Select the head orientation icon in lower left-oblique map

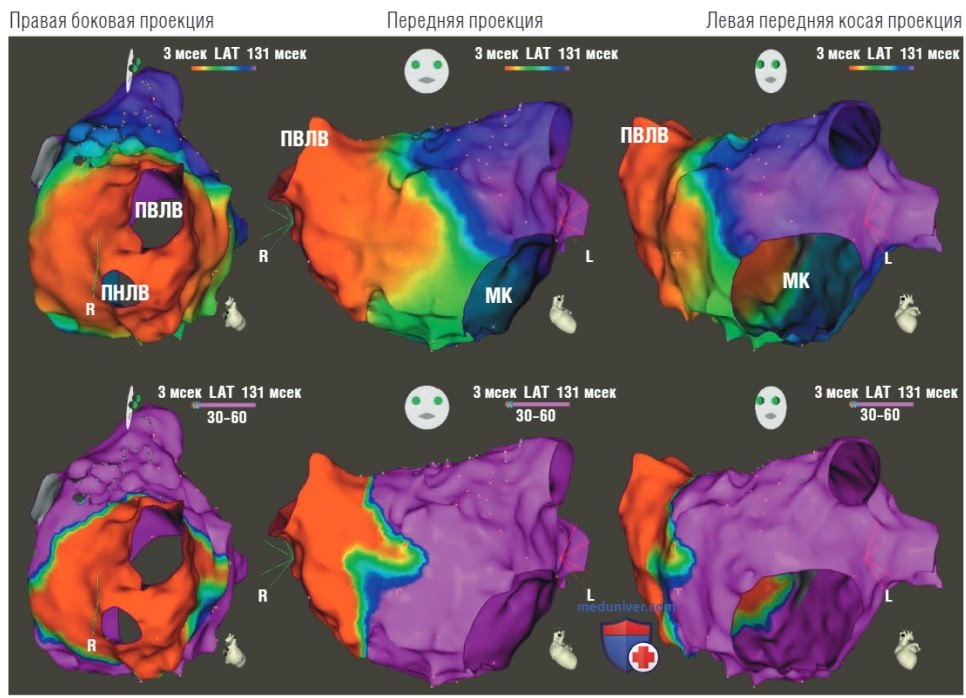click(771, 408)
